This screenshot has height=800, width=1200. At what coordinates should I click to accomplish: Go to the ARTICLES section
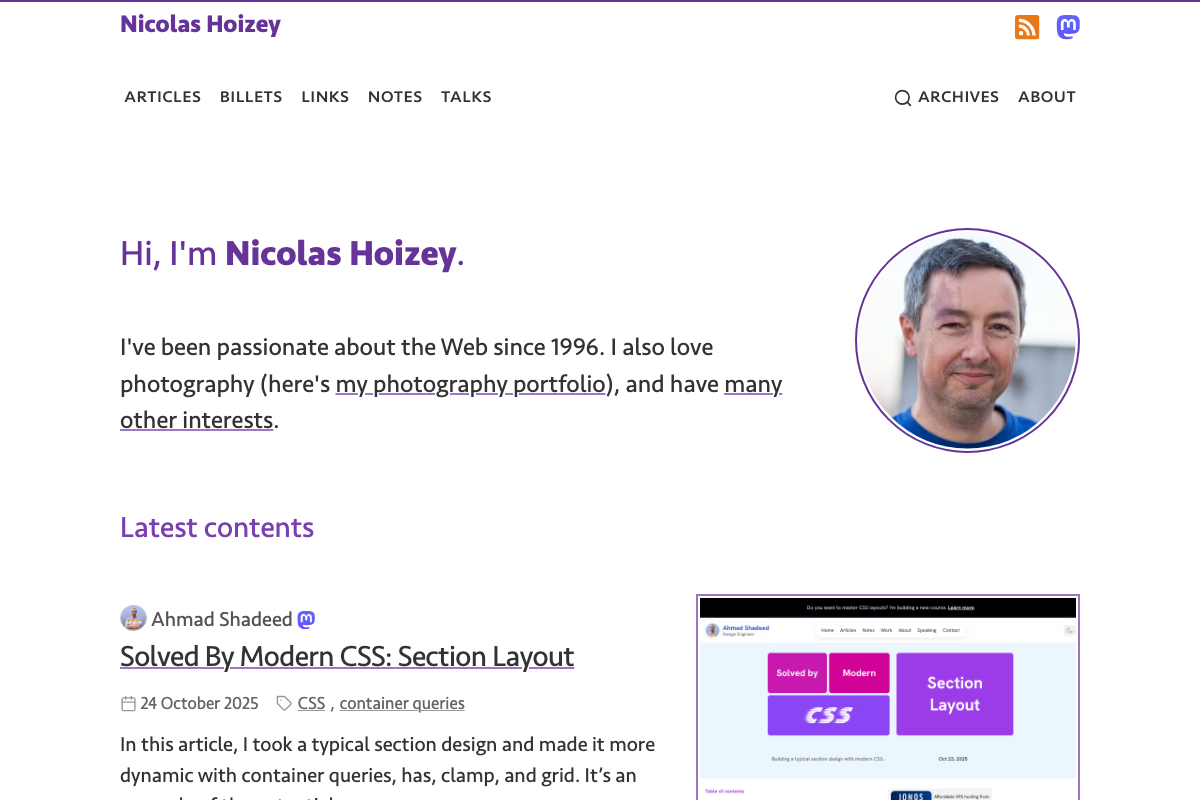(x=162, y=96)
